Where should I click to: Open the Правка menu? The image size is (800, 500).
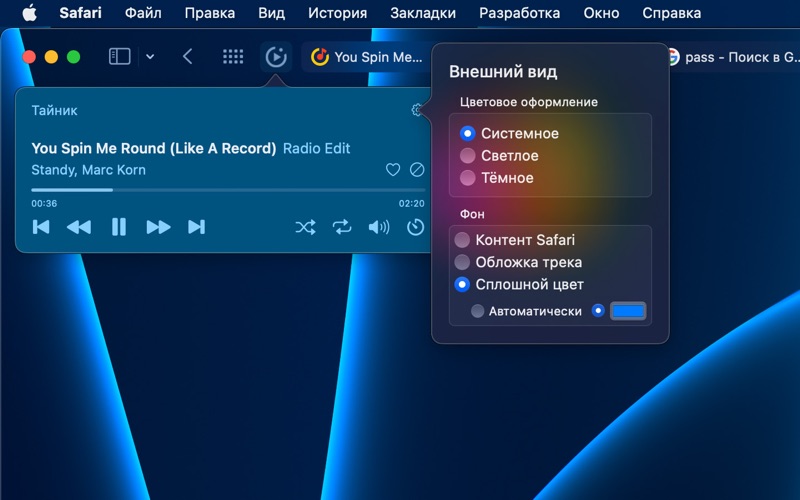[210, 13]
